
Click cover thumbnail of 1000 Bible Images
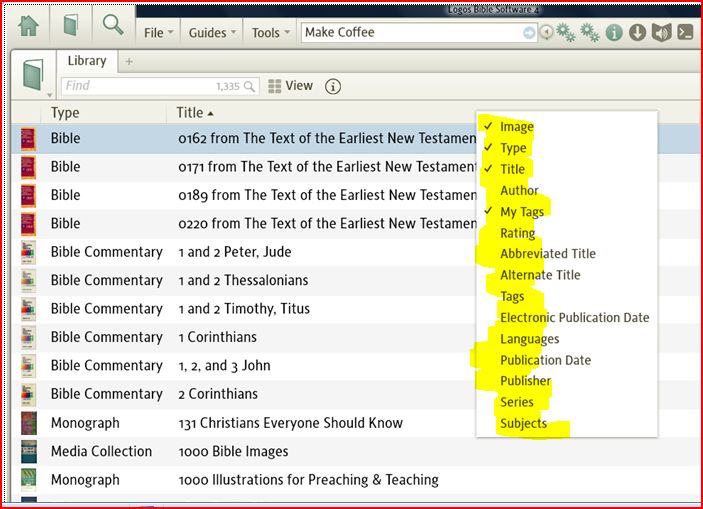tap(29, 451)
